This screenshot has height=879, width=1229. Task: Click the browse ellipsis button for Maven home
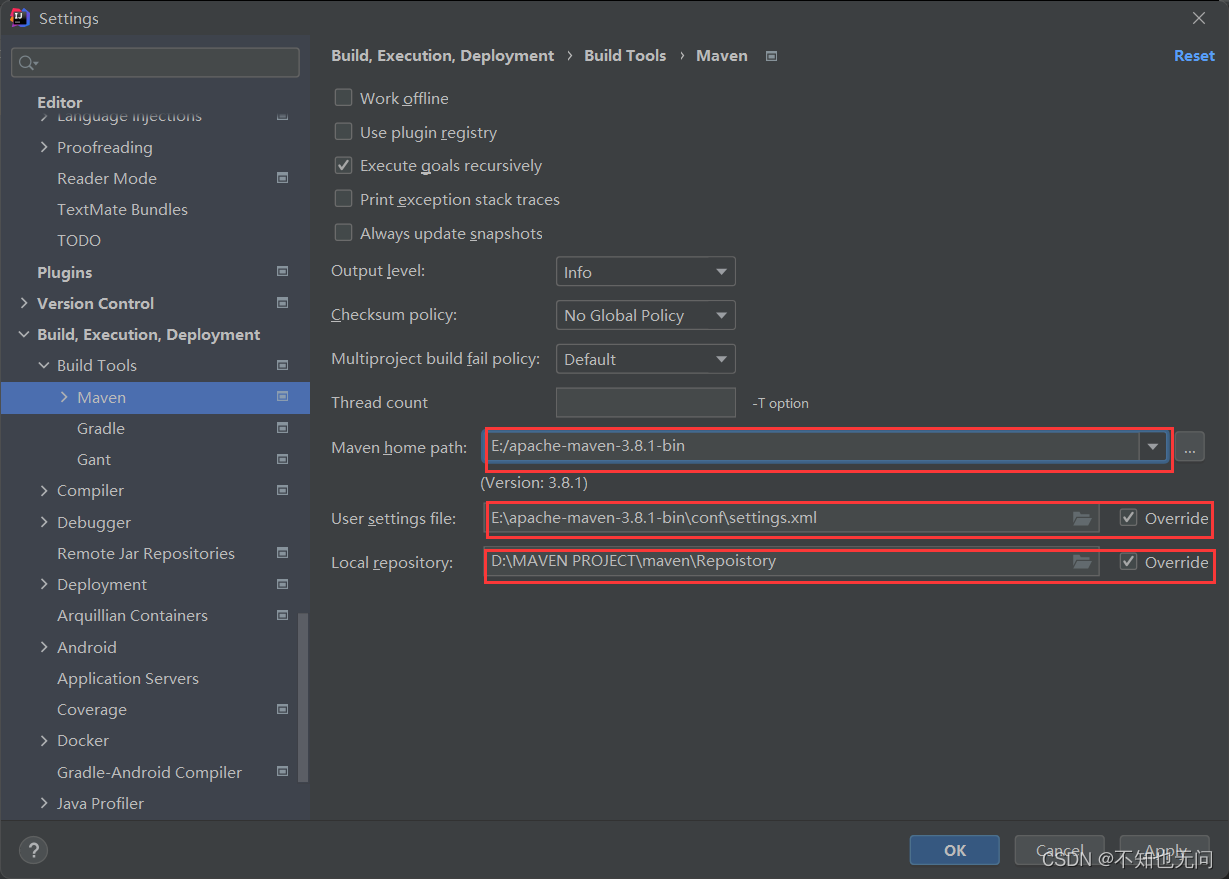[1189, 447]
